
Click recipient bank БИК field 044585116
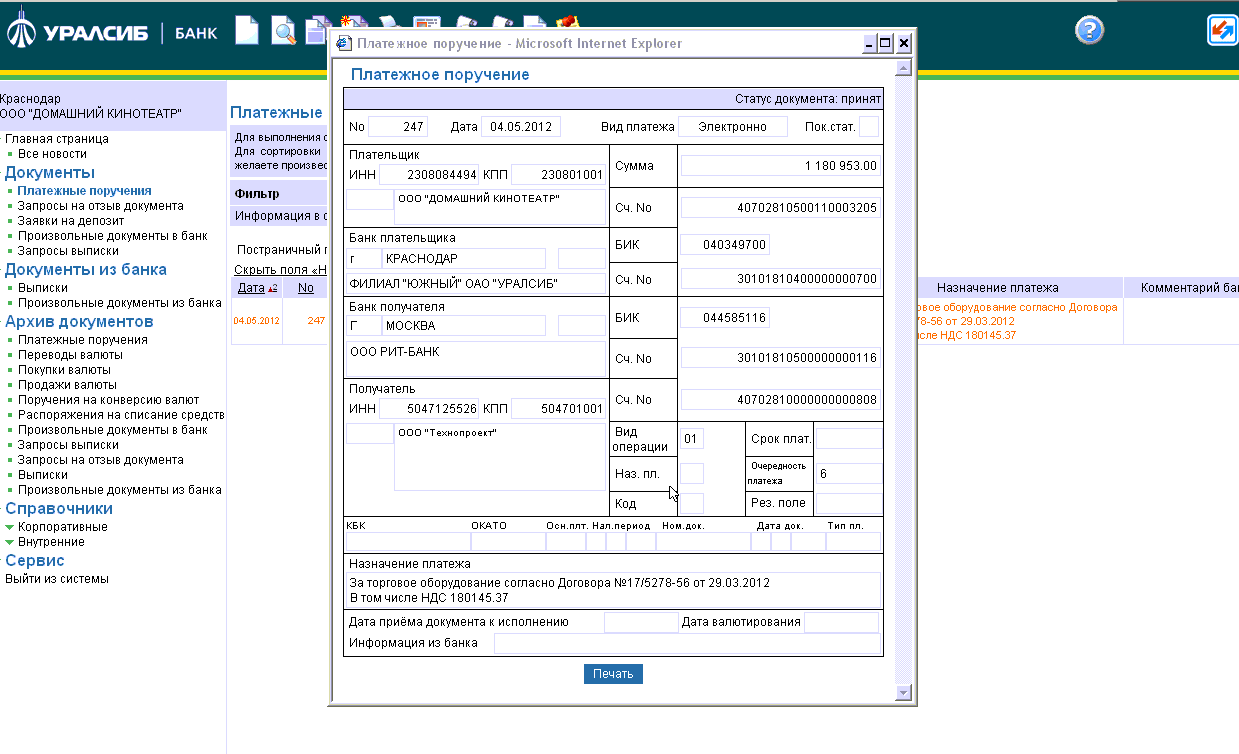pyautogui.click(x=724, y=318)
